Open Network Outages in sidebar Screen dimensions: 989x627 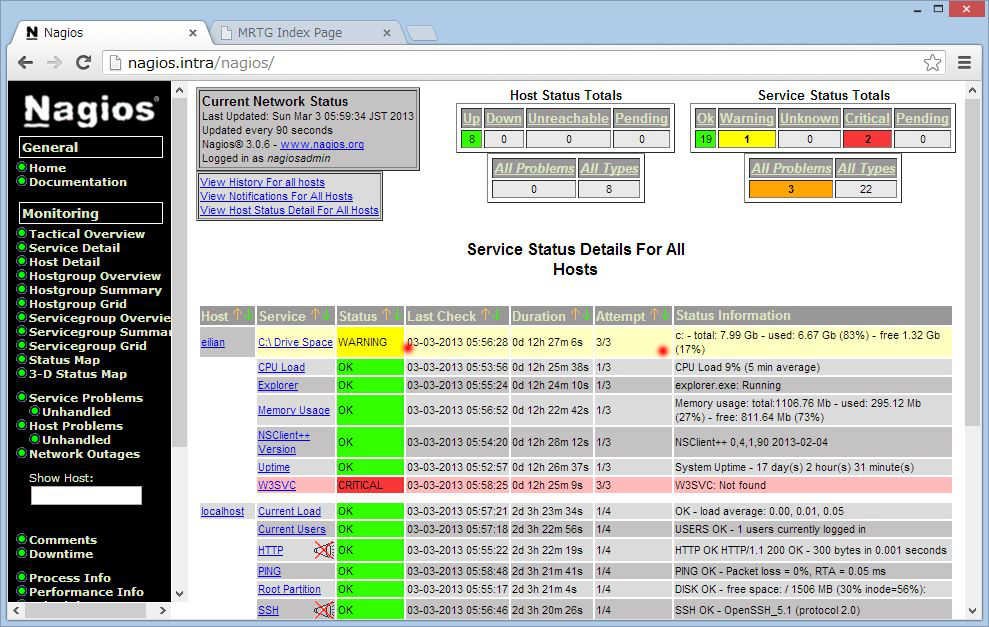pos(85,454)
